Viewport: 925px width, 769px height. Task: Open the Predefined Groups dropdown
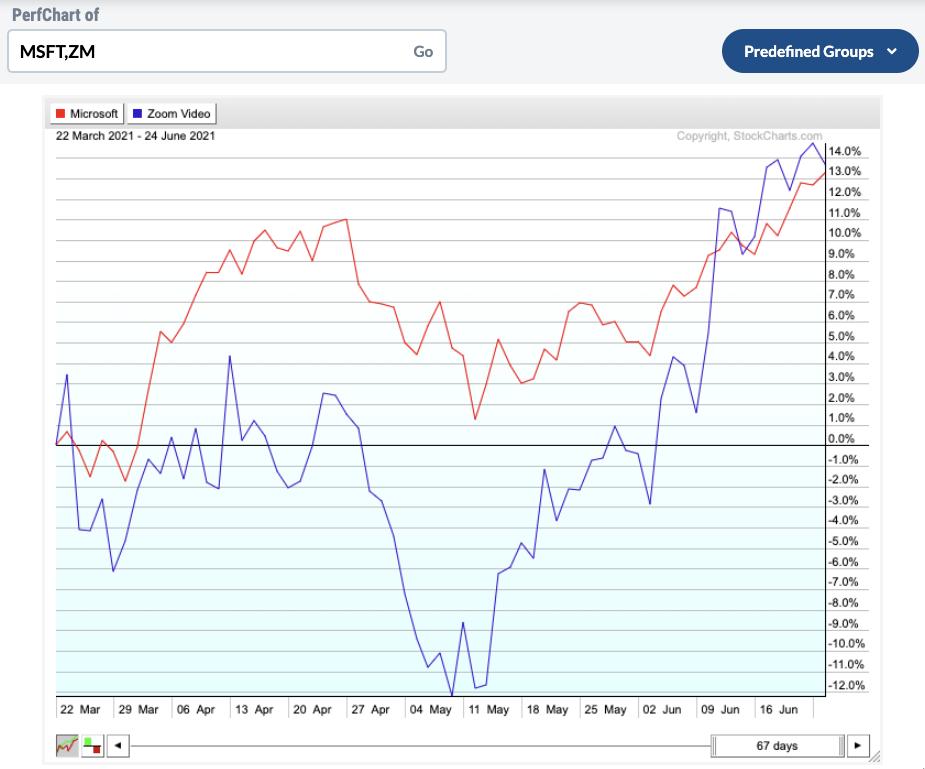[x=819, y=51]
